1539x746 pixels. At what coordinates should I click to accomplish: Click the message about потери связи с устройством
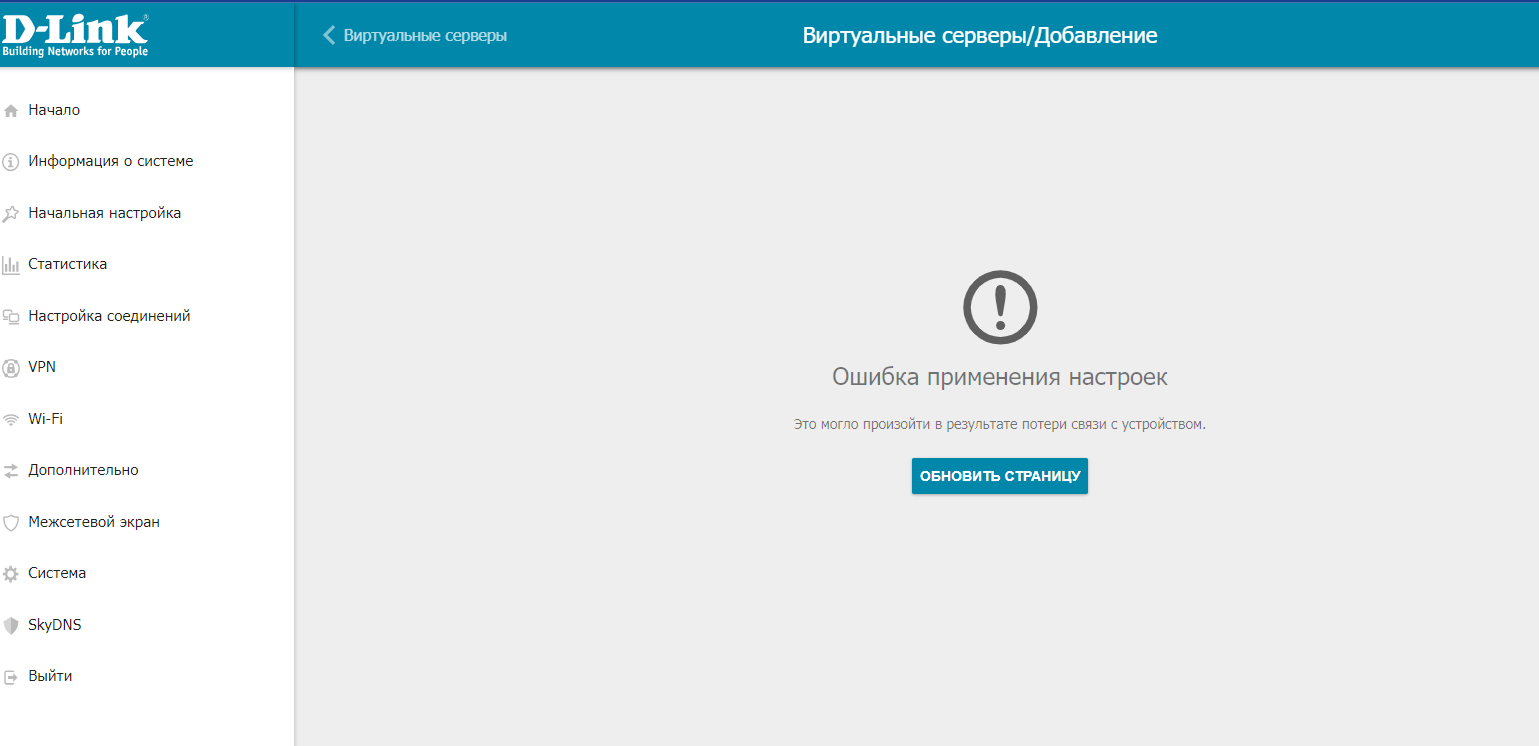tap(1000, 424)
